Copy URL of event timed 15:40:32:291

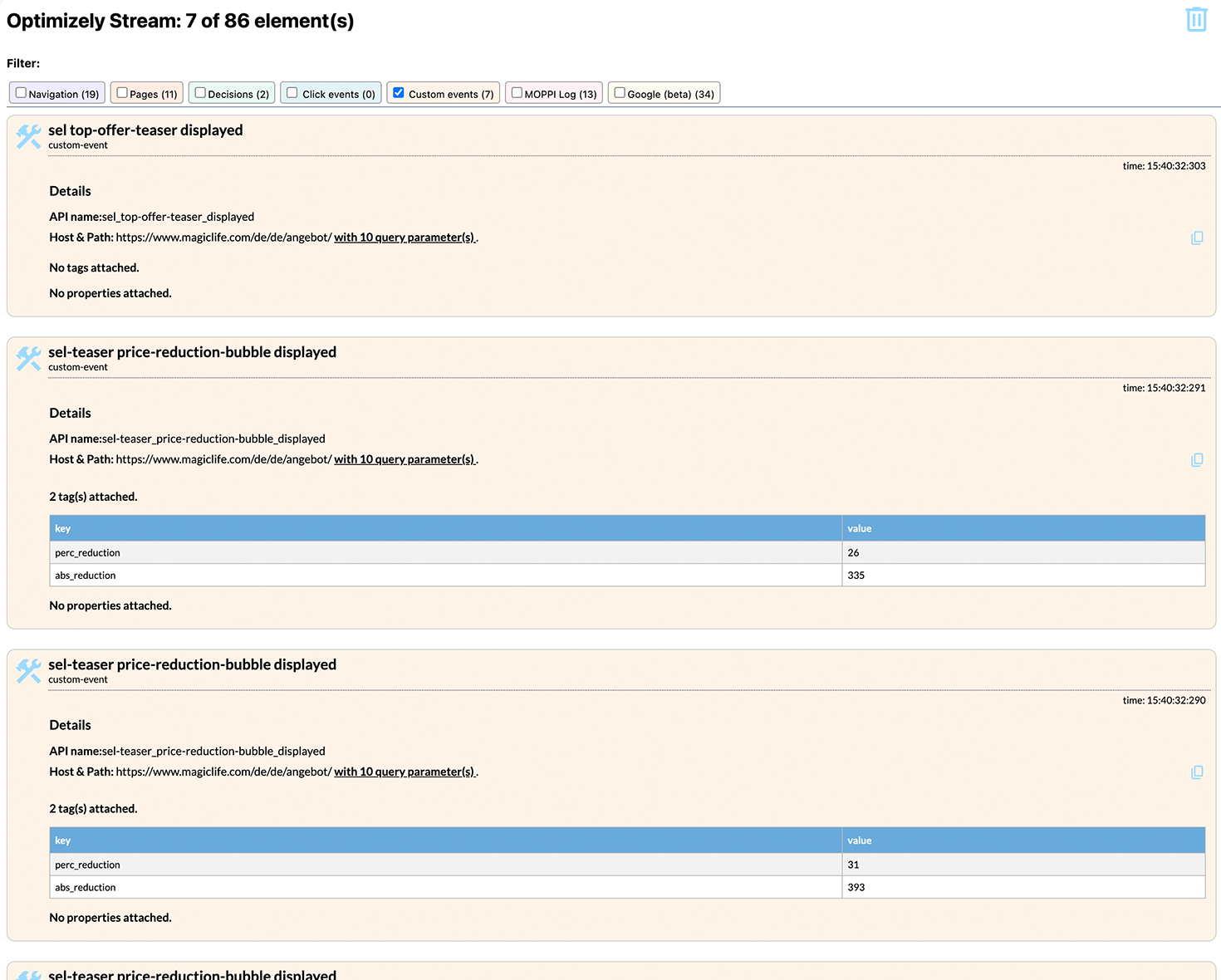coord(1197,459)
